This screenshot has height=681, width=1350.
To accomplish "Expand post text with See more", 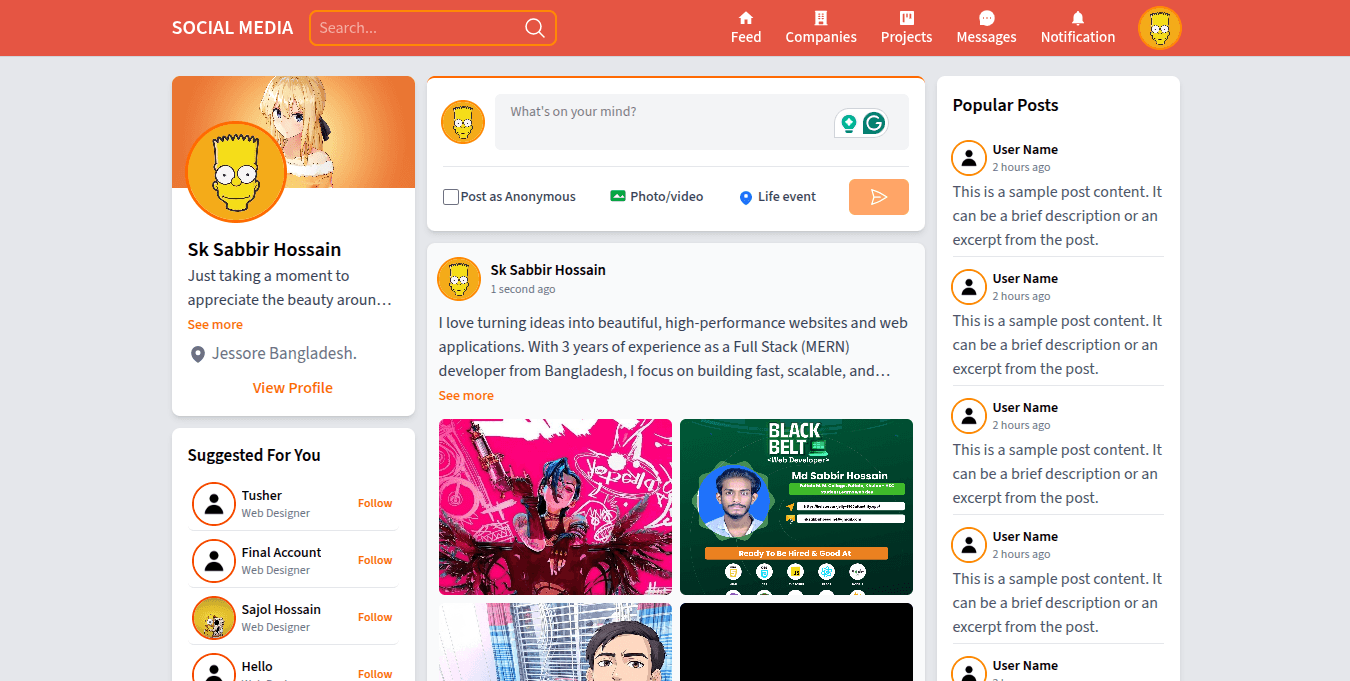I will tap(466, 396).
